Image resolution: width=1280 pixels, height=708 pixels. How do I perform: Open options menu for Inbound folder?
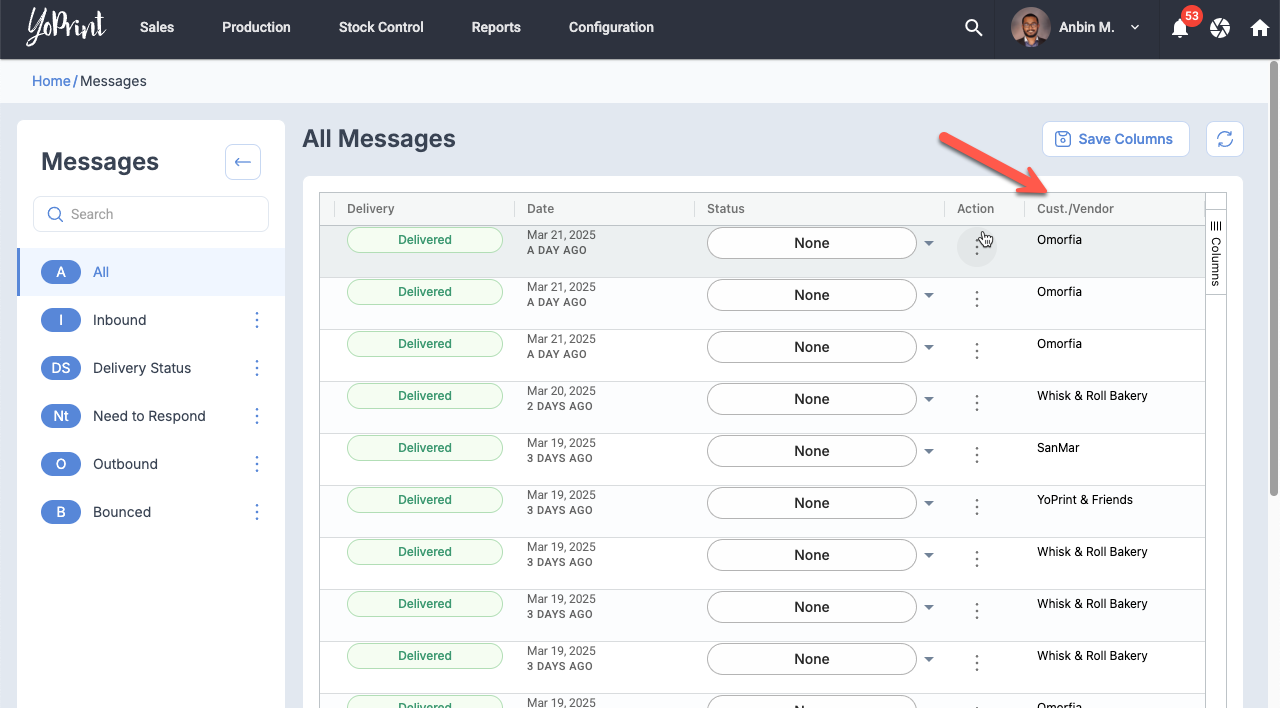(x=257, y=320)
